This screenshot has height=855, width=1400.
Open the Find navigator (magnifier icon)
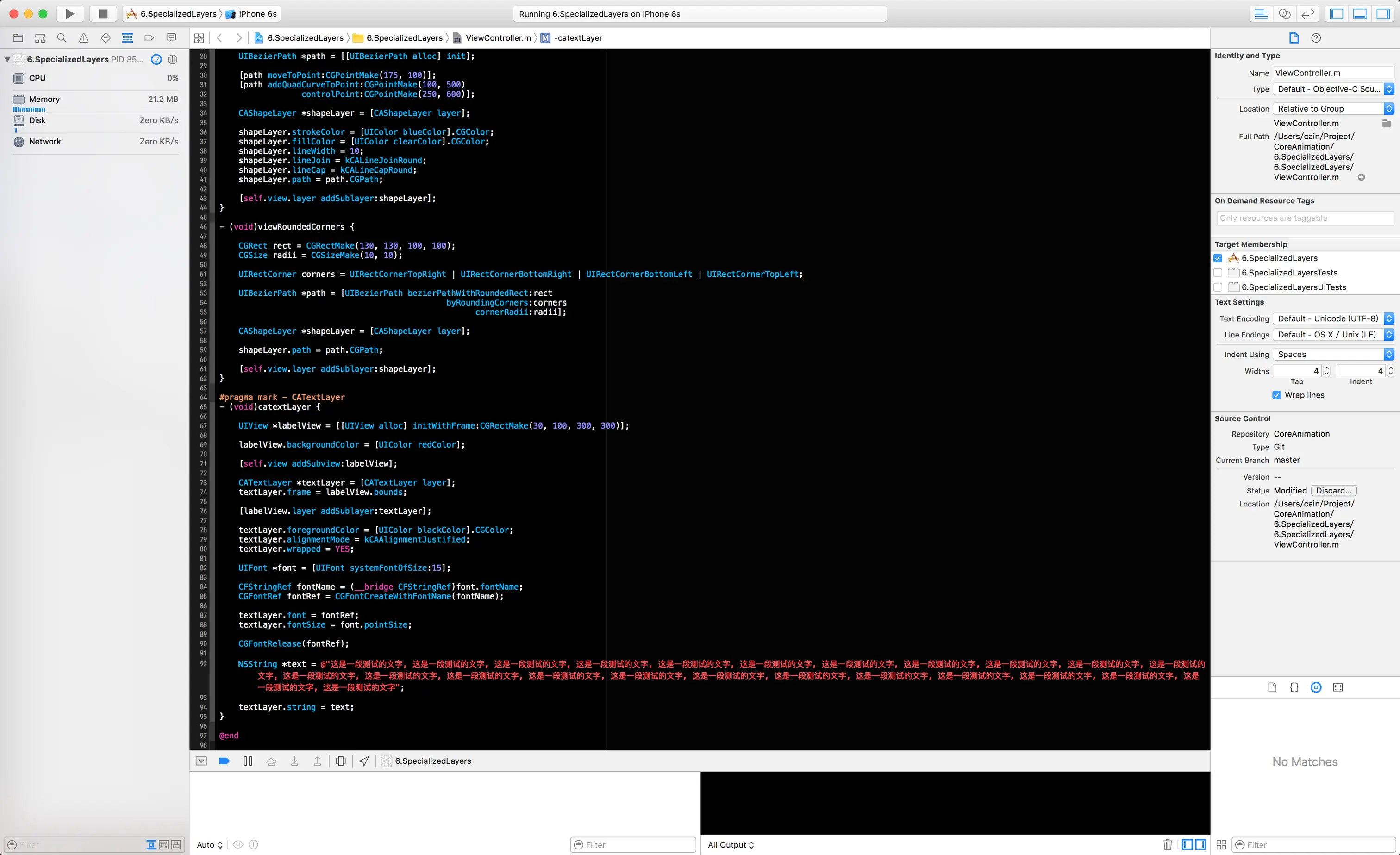(62, 38)
